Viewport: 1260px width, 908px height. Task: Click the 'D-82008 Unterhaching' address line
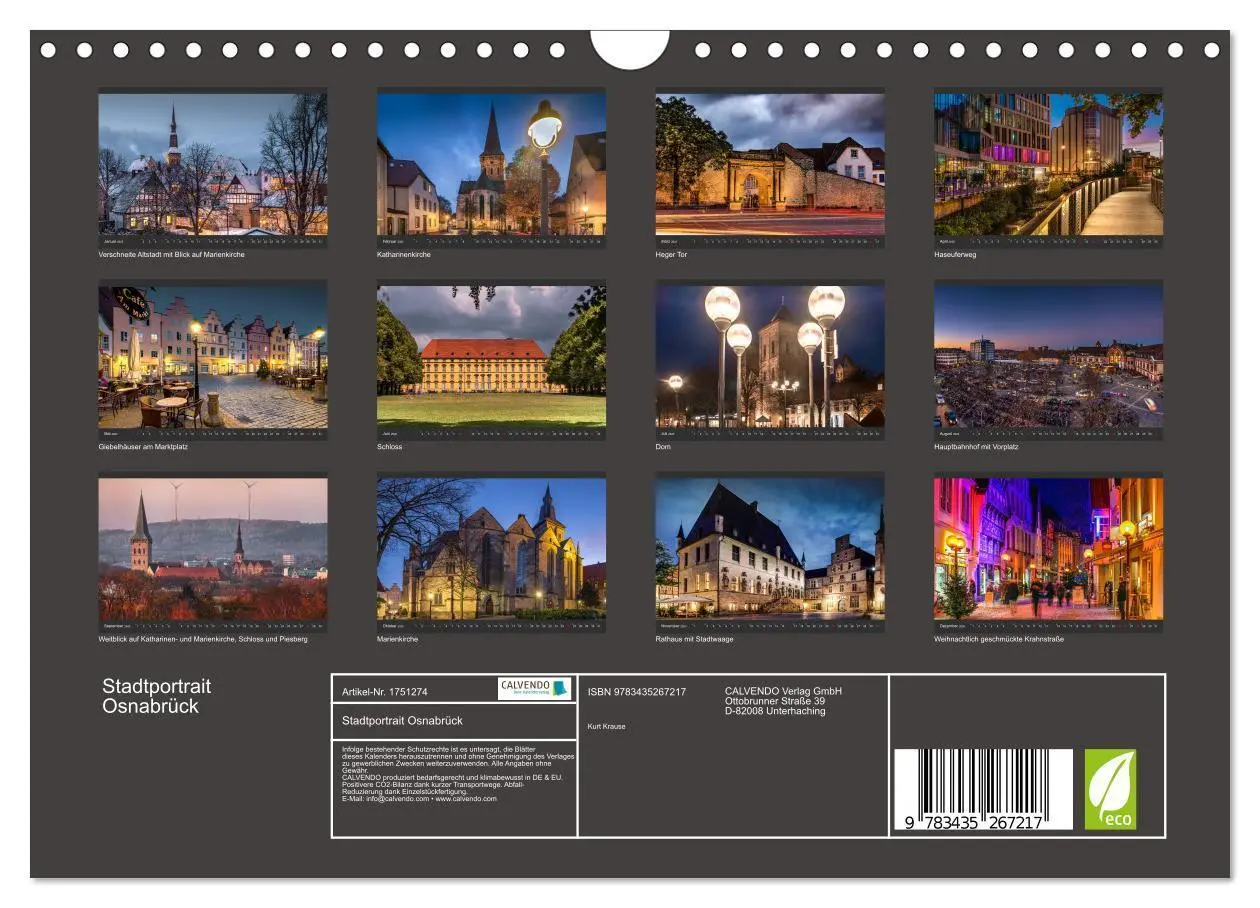pos(775,711)
